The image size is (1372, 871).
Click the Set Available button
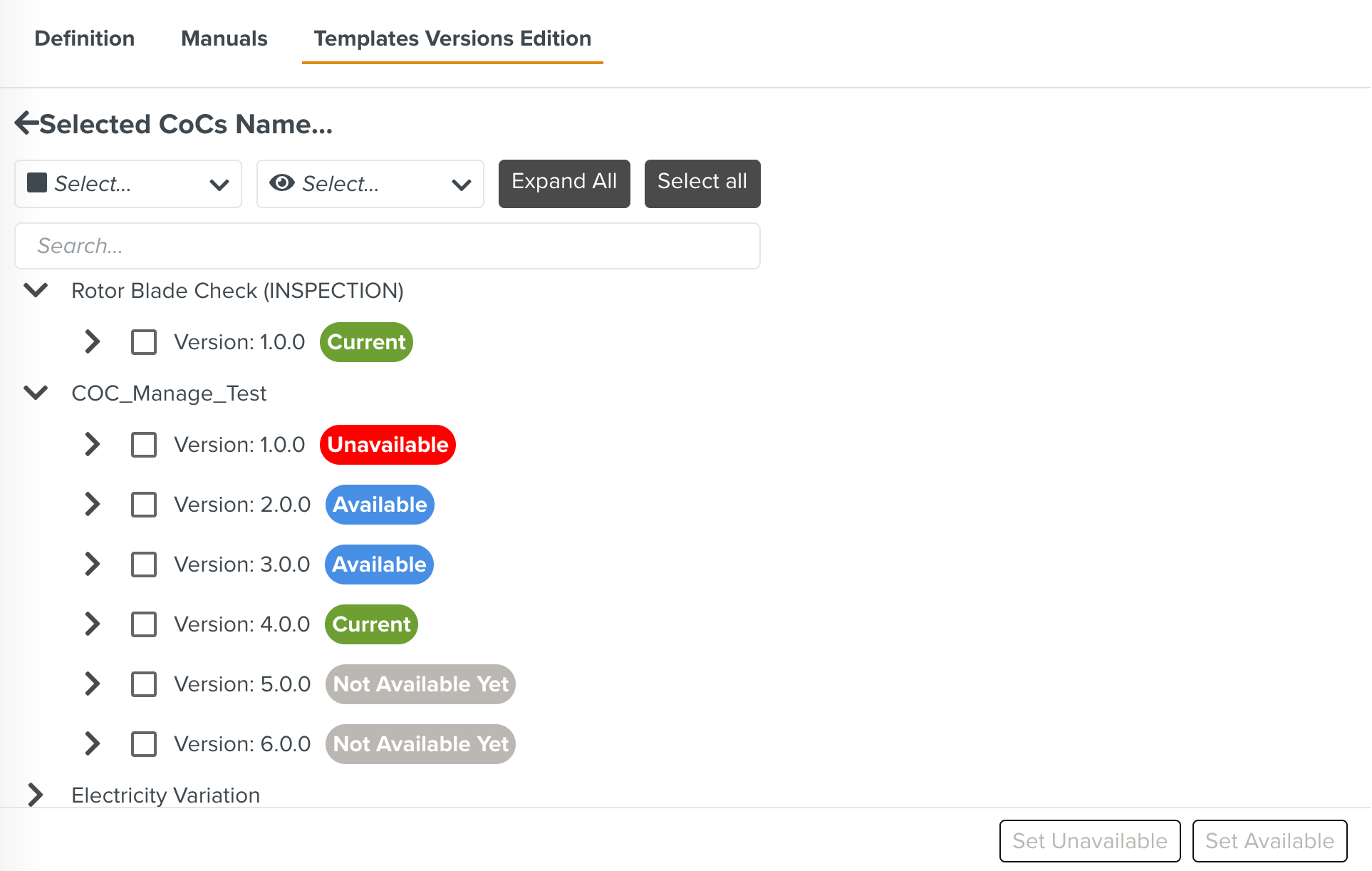tap(1269, 841)
